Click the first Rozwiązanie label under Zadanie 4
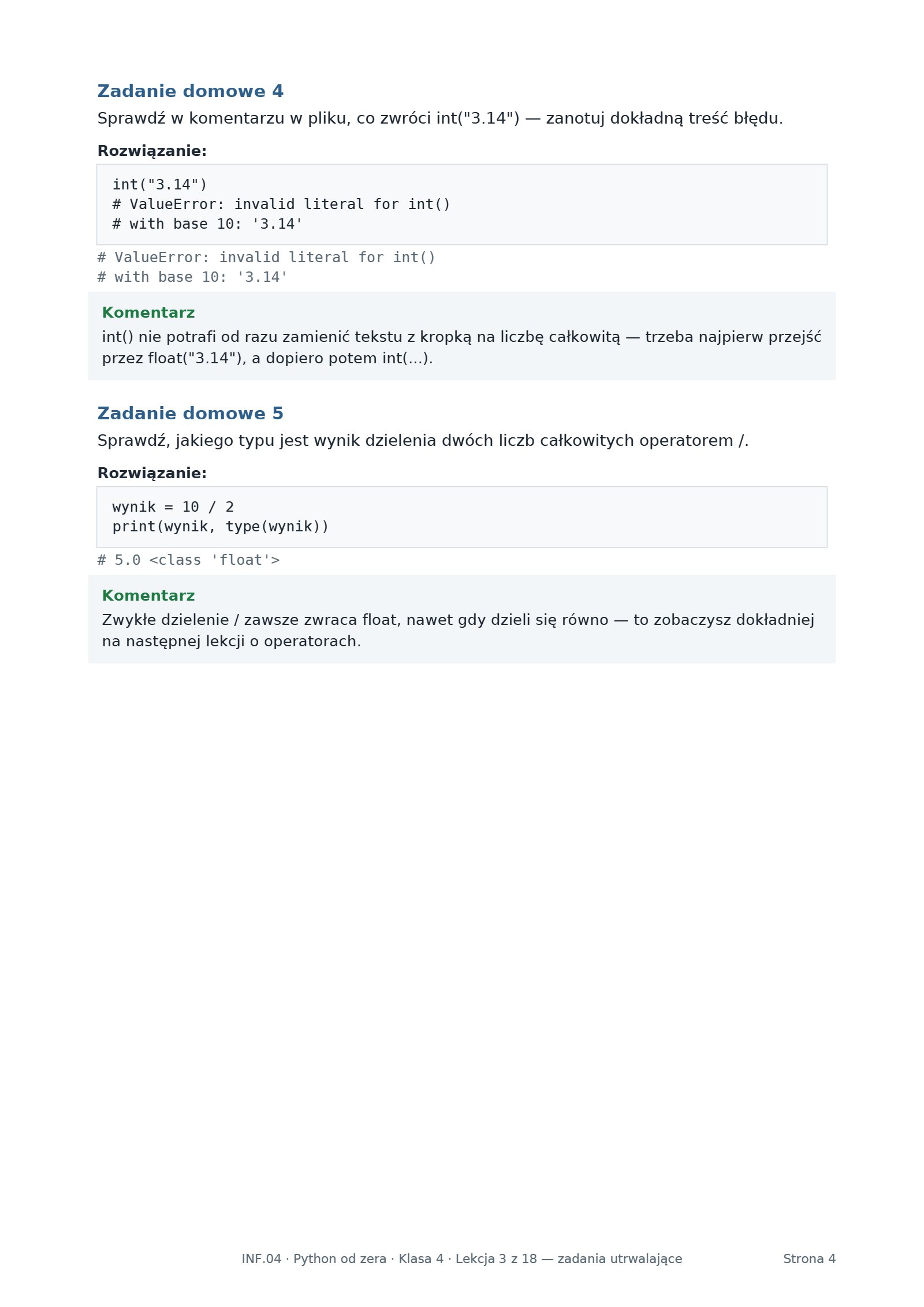 (x=152, y=151)
